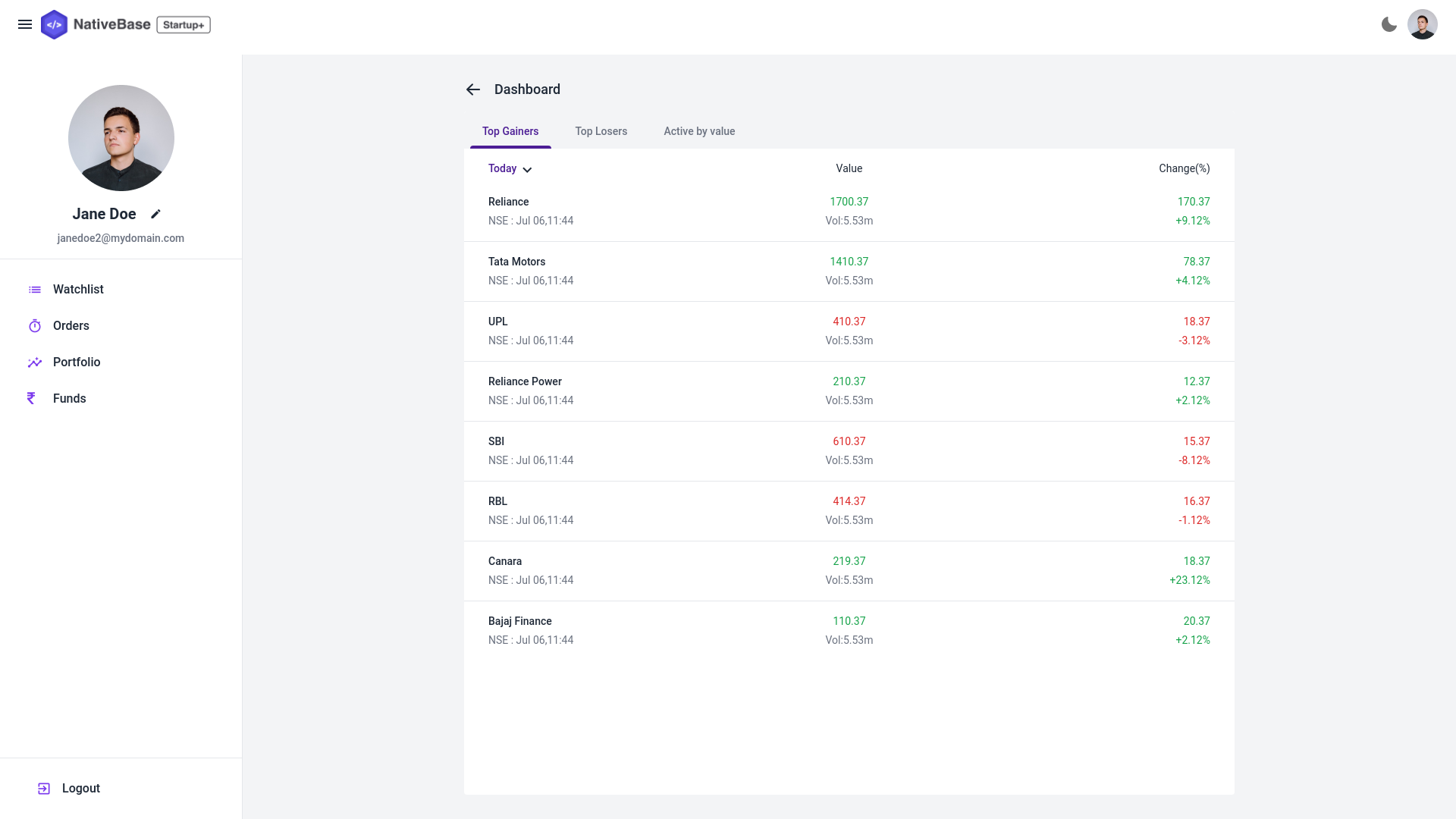Click the -1.12% change for RBL
This screenshot has height=819, width=1456.
(x=1194, y=520)
